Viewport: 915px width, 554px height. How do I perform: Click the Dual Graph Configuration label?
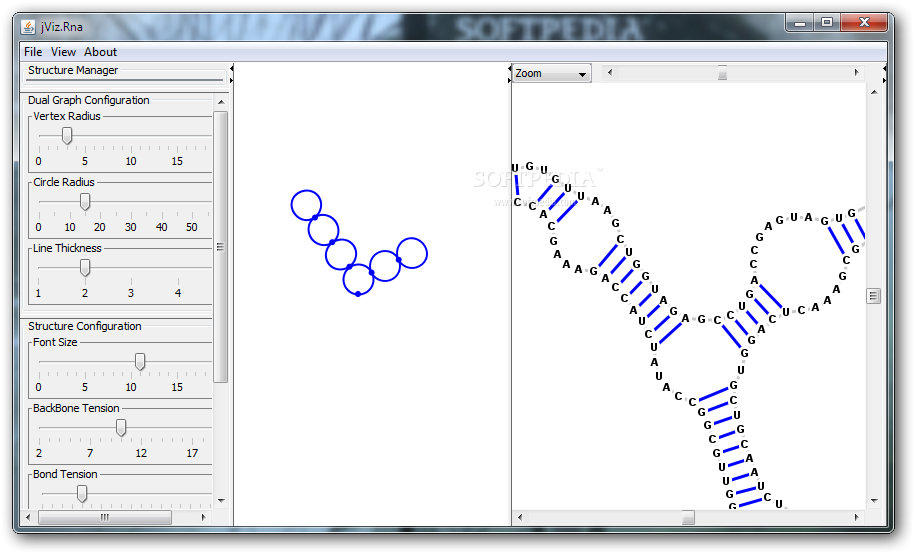point(89,100)
